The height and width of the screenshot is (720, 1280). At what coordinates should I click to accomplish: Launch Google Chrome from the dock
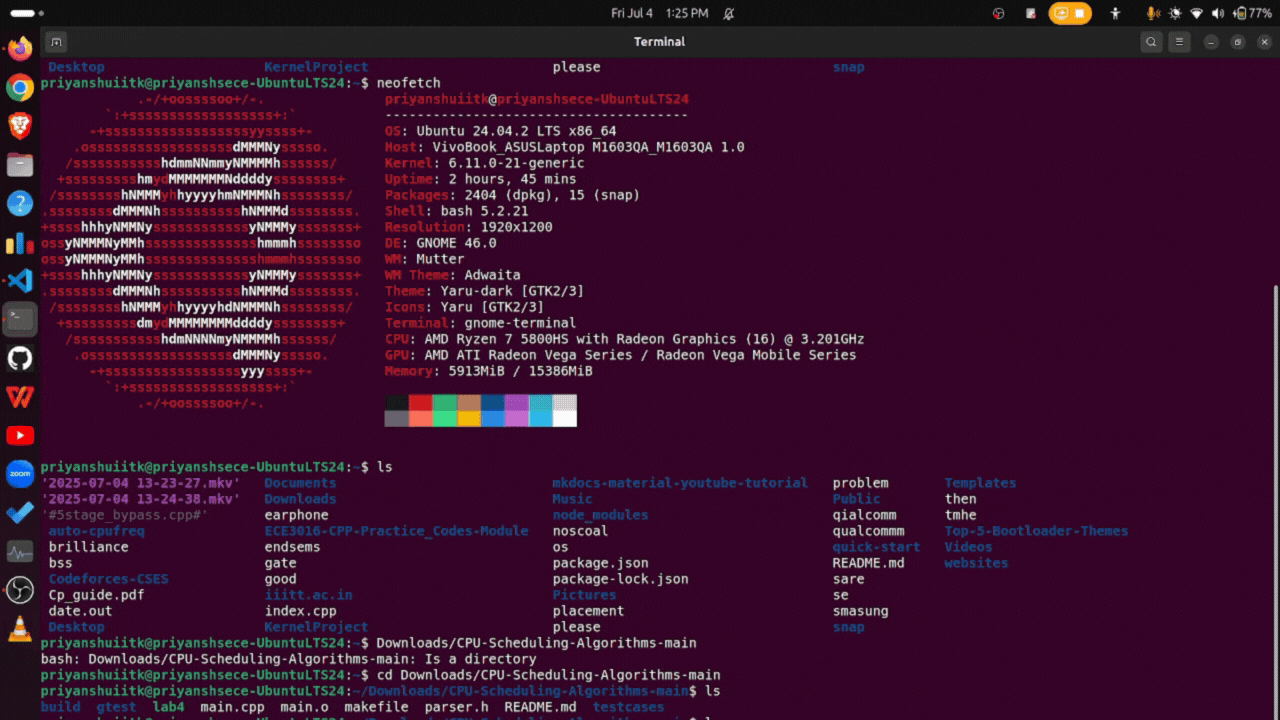pos(19,88)
